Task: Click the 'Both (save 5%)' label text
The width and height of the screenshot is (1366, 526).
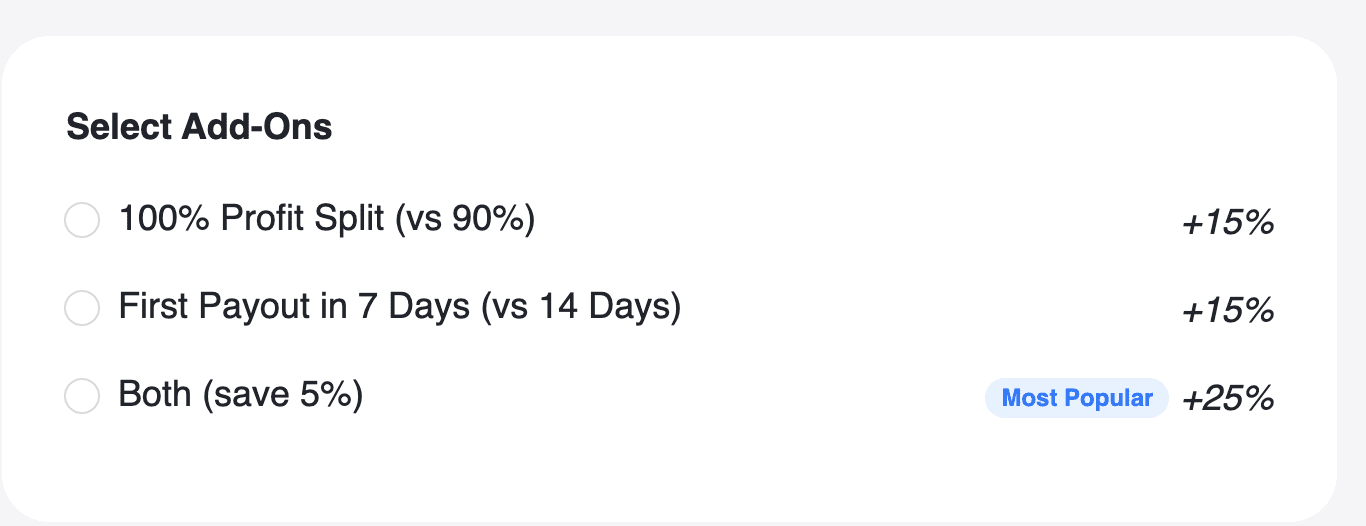Action: tap(241, 395)
